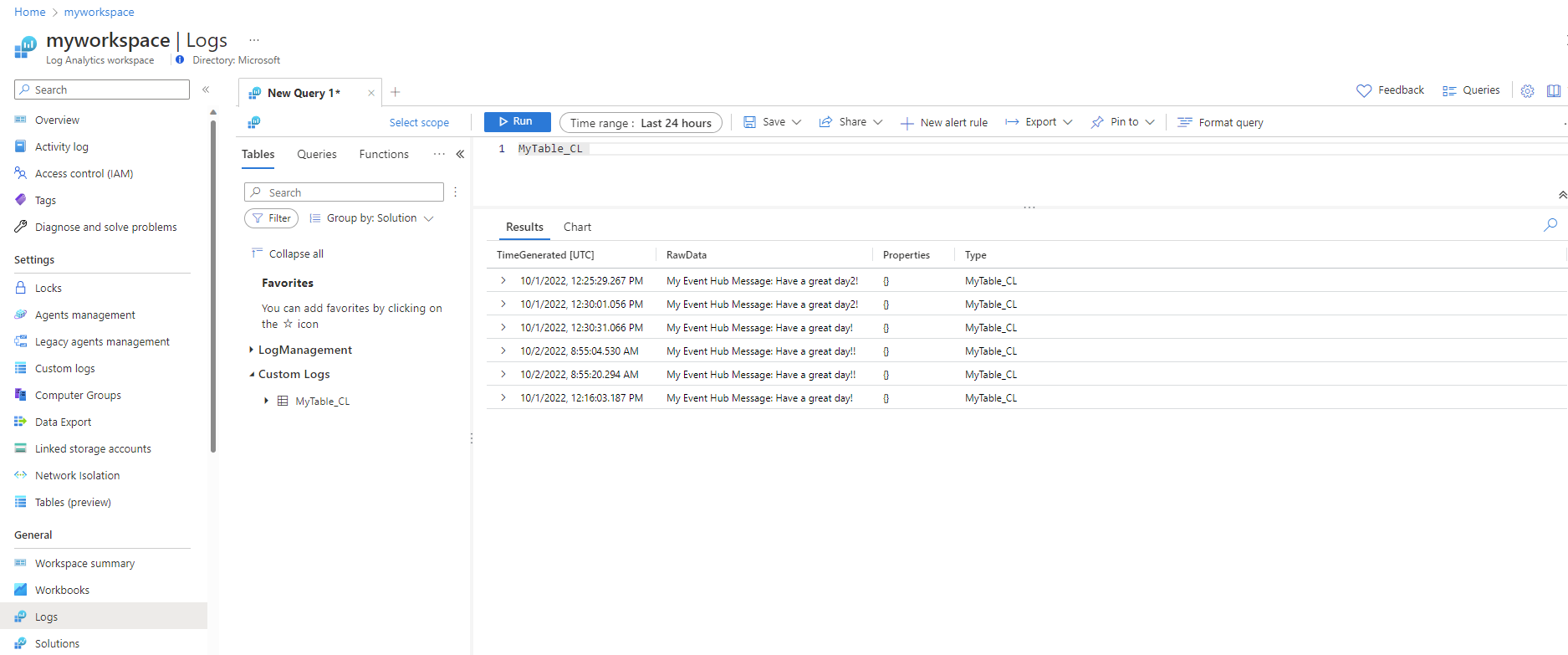Click the query editor text MyTable_CL
The width and height of the screenshot is (1568, 655).
tap(550, 149)
